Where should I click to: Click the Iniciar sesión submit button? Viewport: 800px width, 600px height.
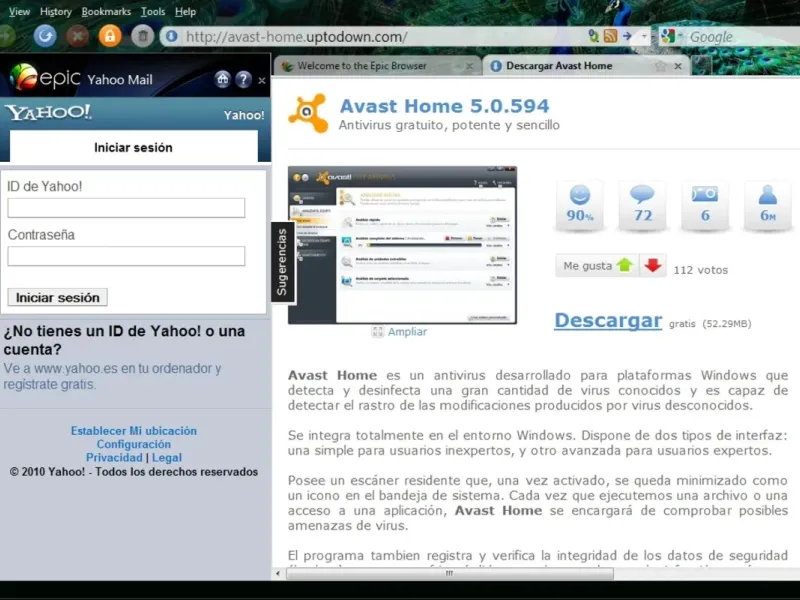point(58,297)
